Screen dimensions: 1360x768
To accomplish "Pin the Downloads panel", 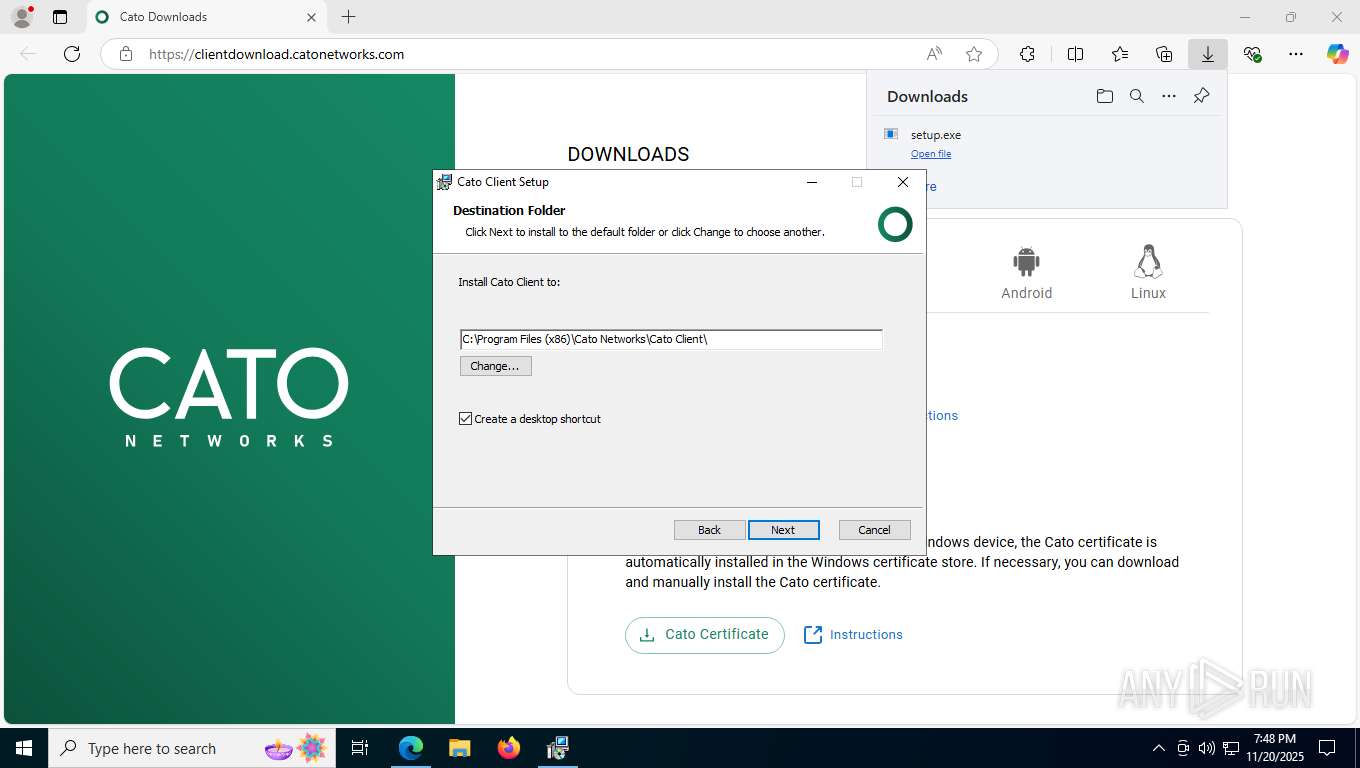I will (1201, 96).
